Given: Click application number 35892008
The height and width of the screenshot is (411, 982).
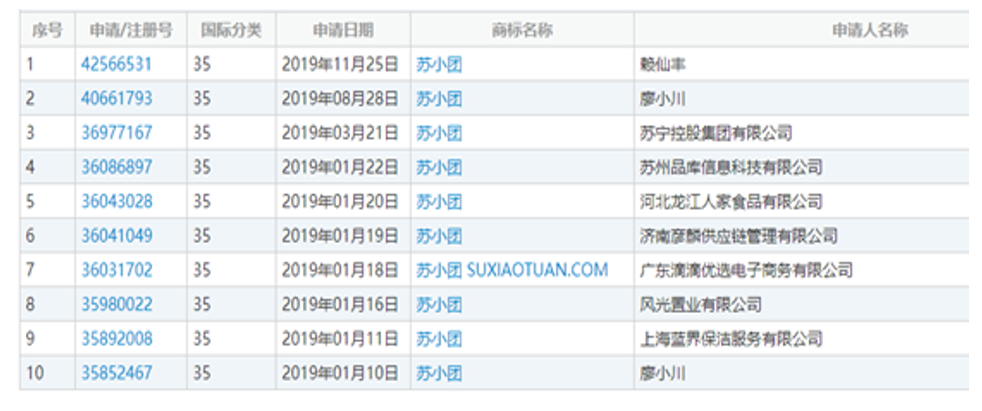Looking at the screenshot, I should point(116,339).
